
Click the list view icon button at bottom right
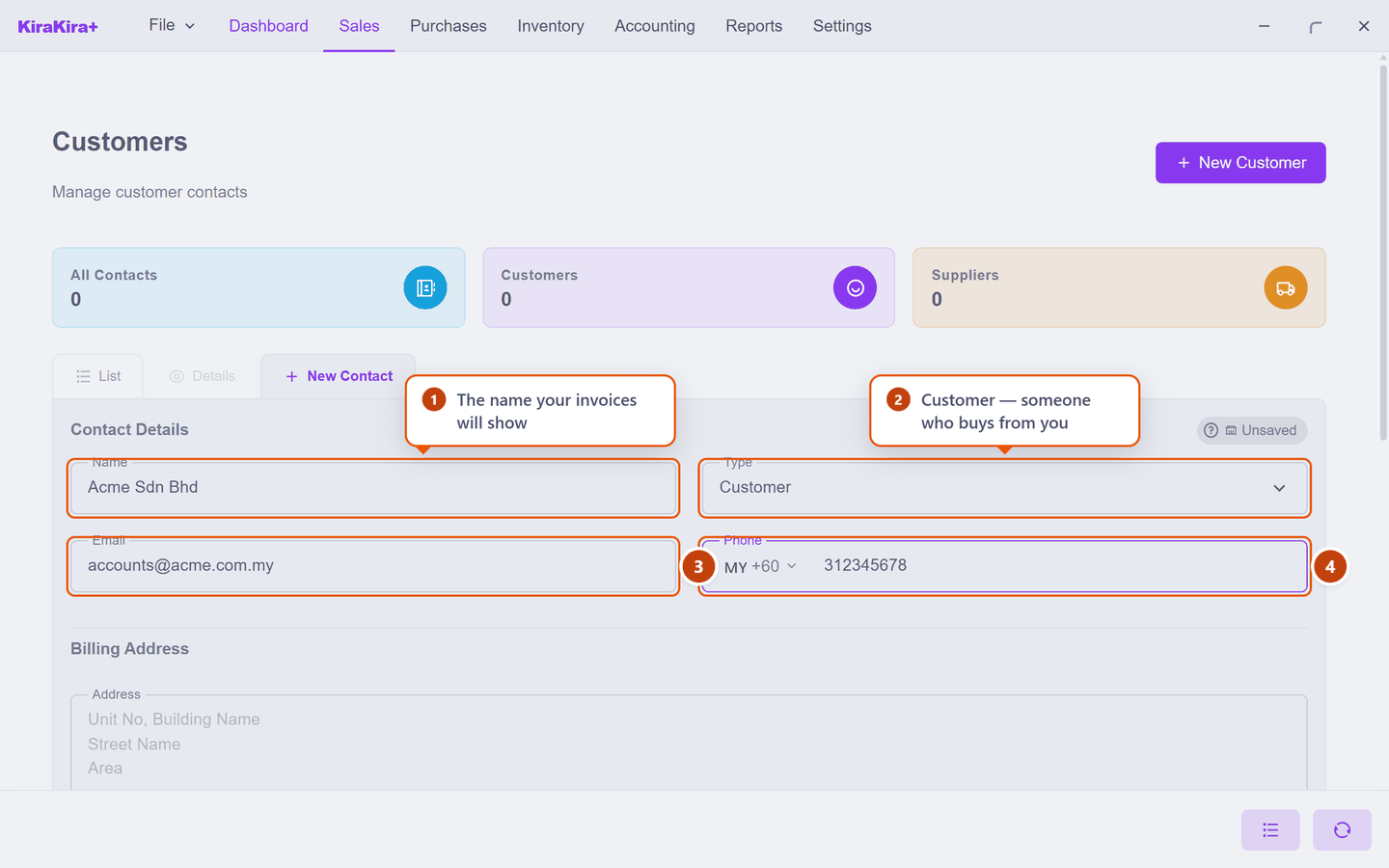1270,829
